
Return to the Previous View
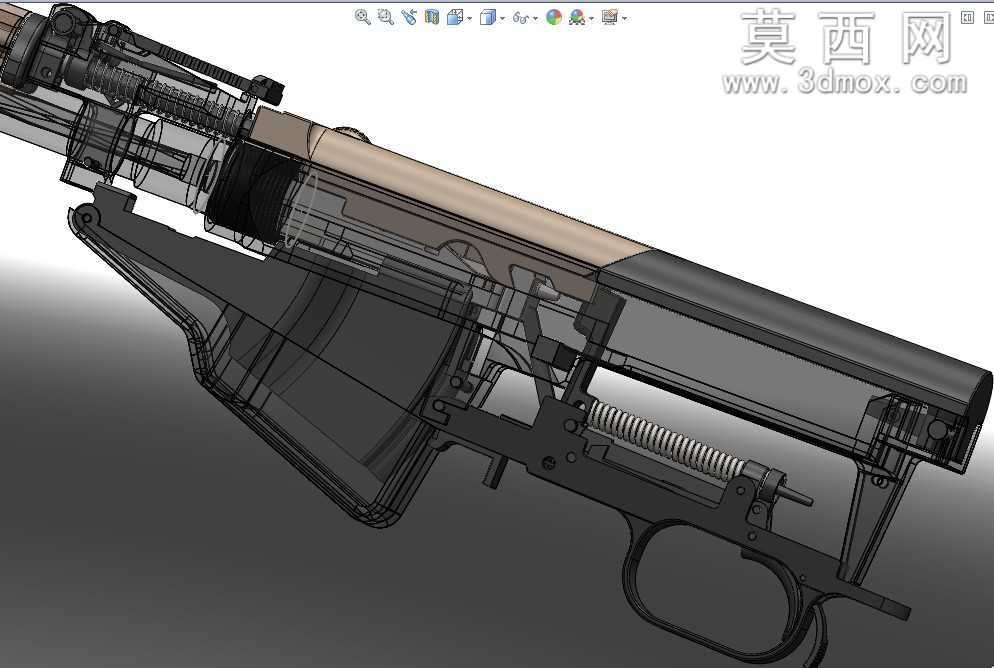point(409,17)
